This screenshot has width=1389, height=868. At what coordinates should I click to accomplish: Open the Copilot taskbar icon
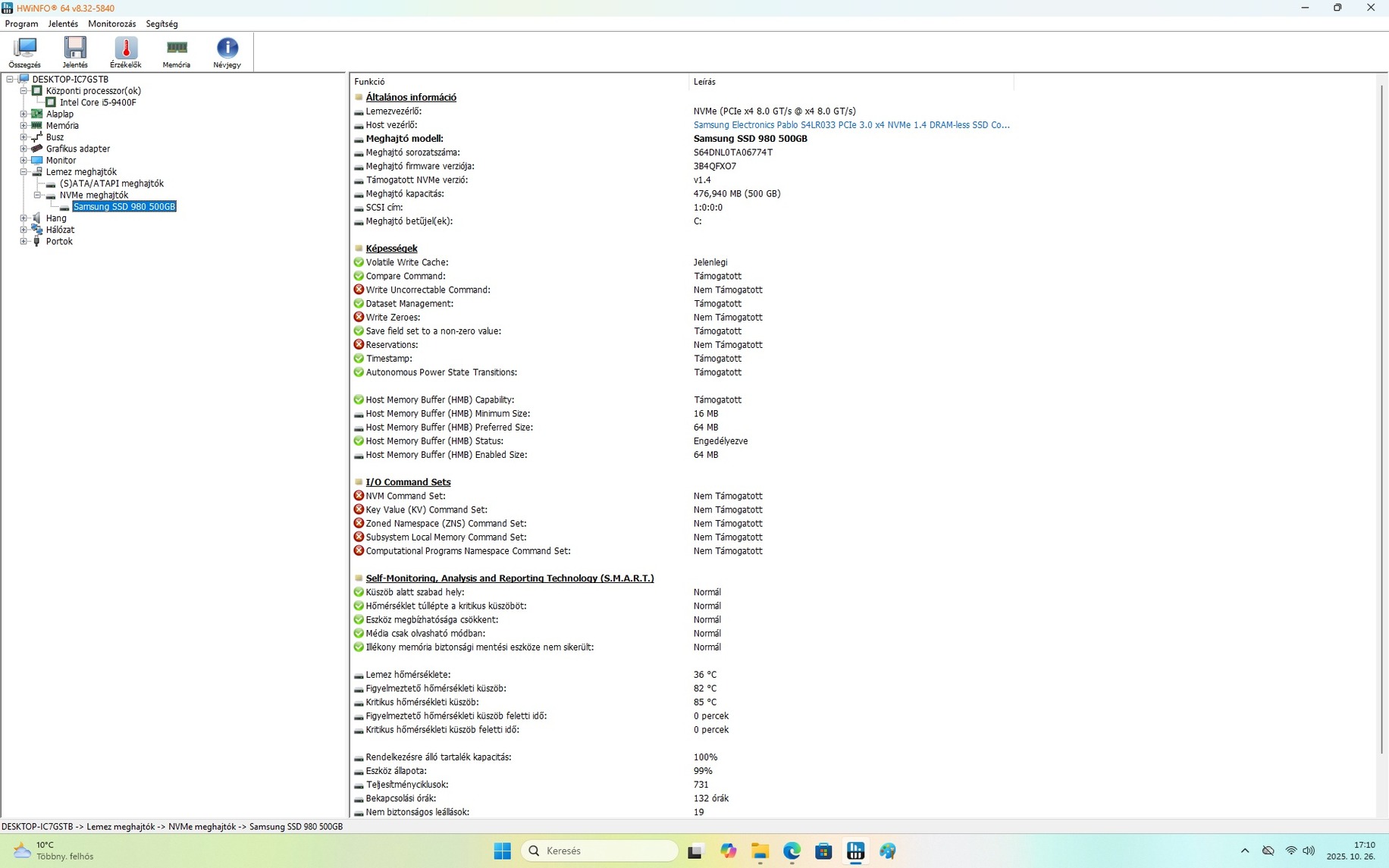[x=728, y=851]
